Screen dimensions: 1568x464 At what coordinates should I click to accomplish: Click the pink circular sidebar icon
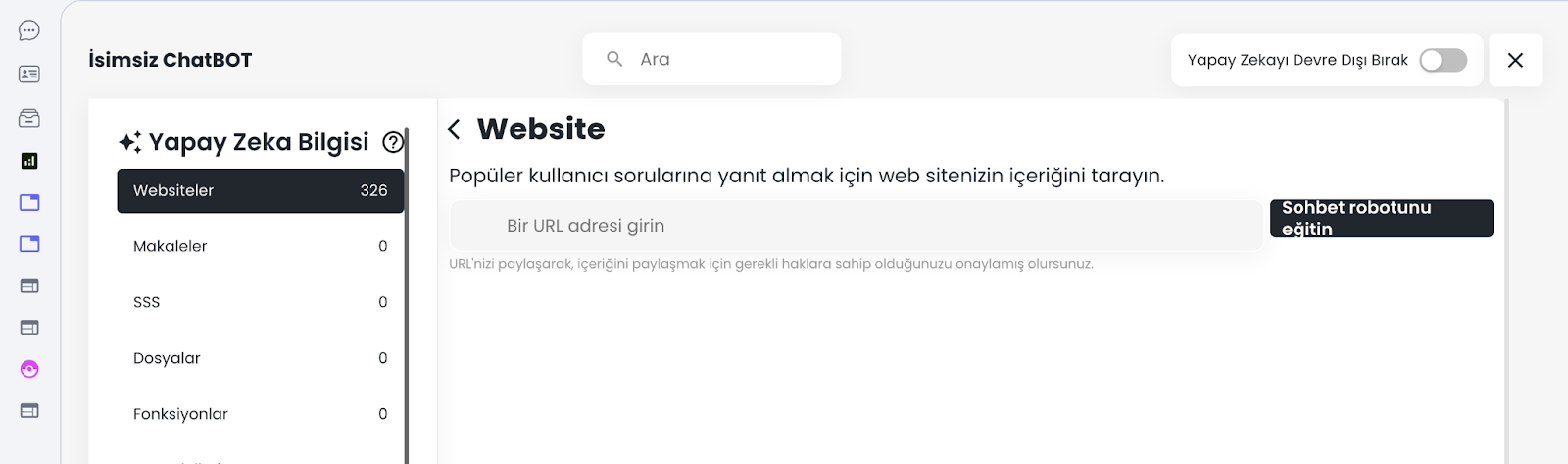(x=29, y=369)
